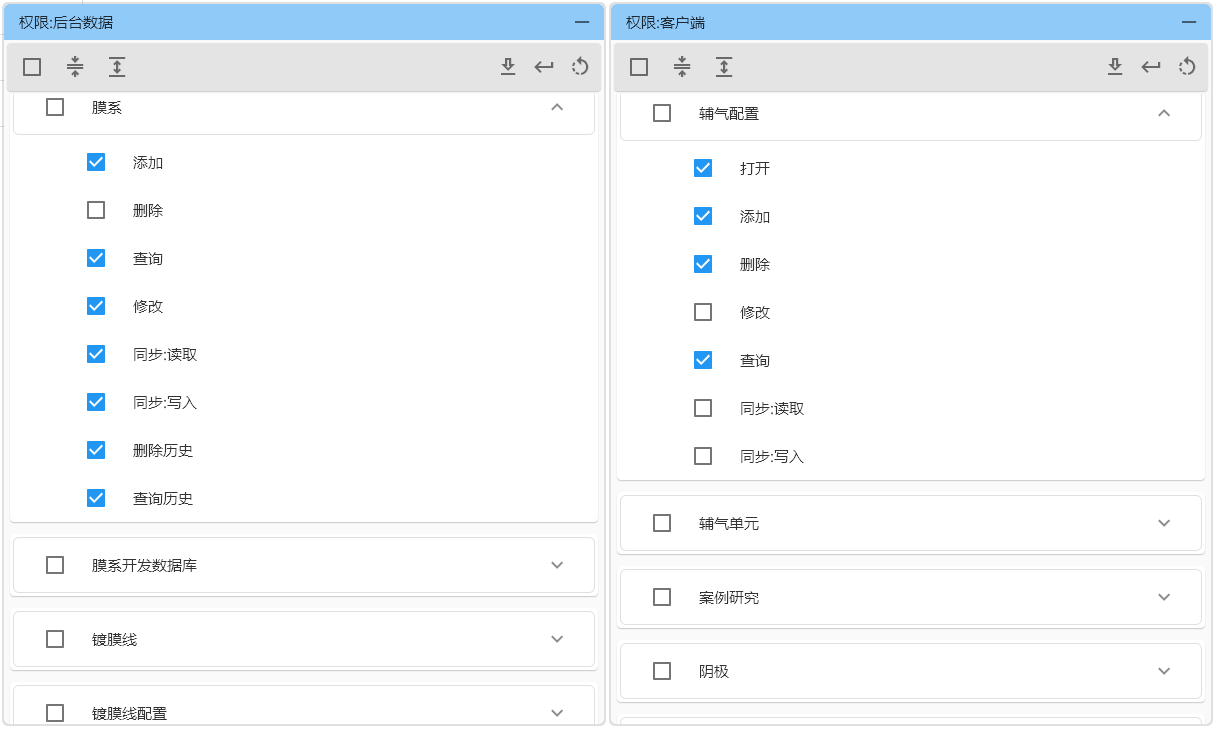Image resolution: width=1216 pixels, height=730 pixels.
Task: Toggle the 阴极 group checkbox
Action: coord(662,671)
